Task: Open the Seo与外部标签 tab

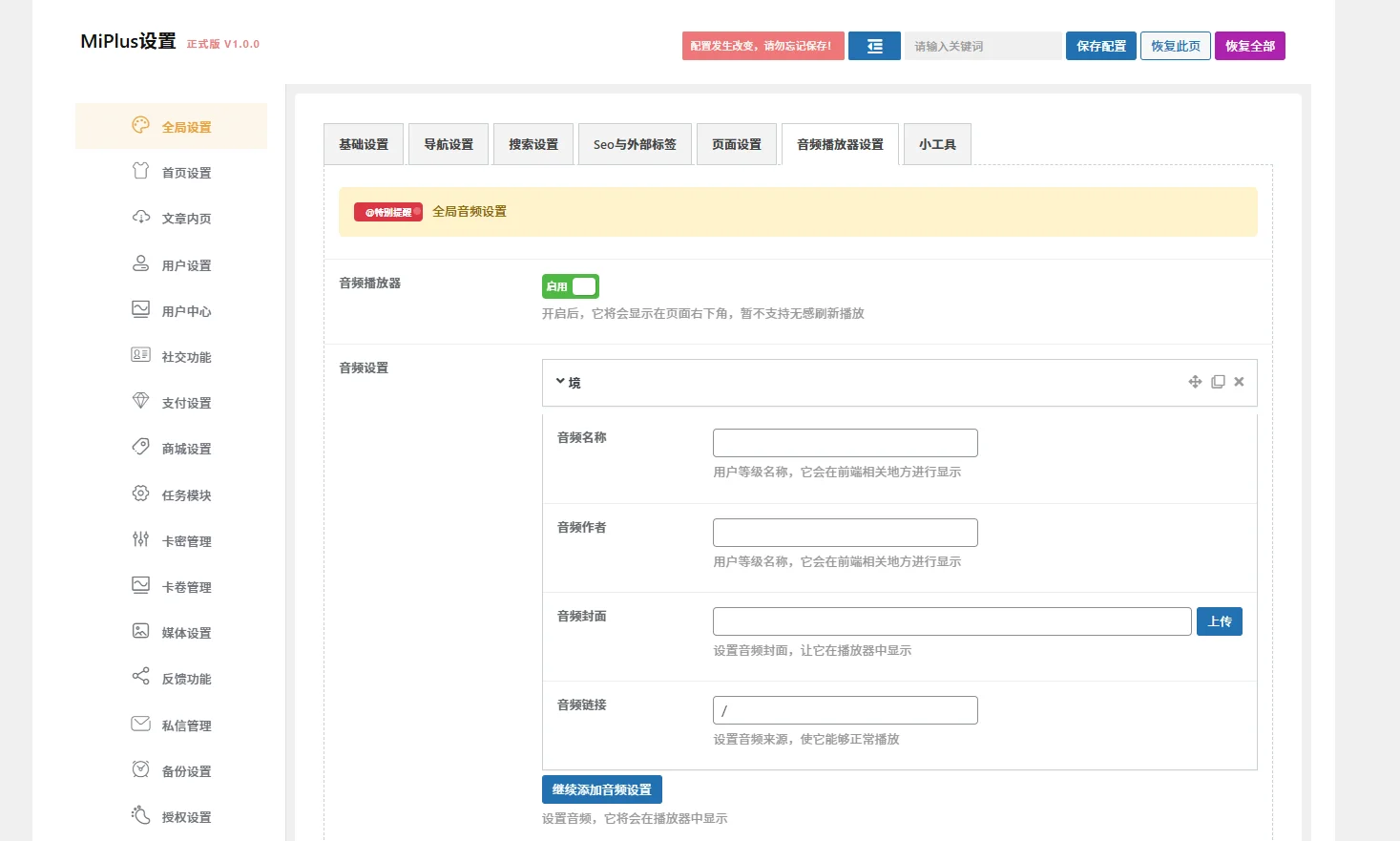Action: coord(635,144)
